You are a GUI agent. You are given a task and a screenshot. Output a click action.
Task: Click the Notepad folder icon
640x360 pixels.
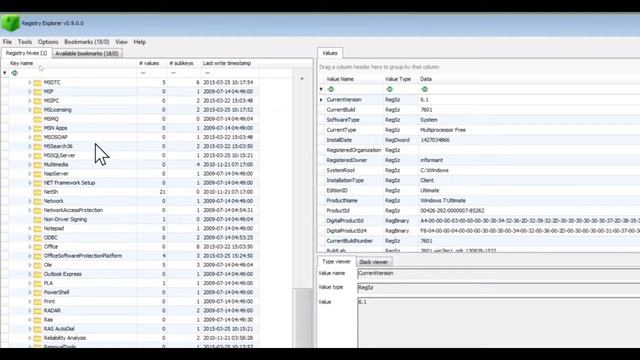[38, 229]
